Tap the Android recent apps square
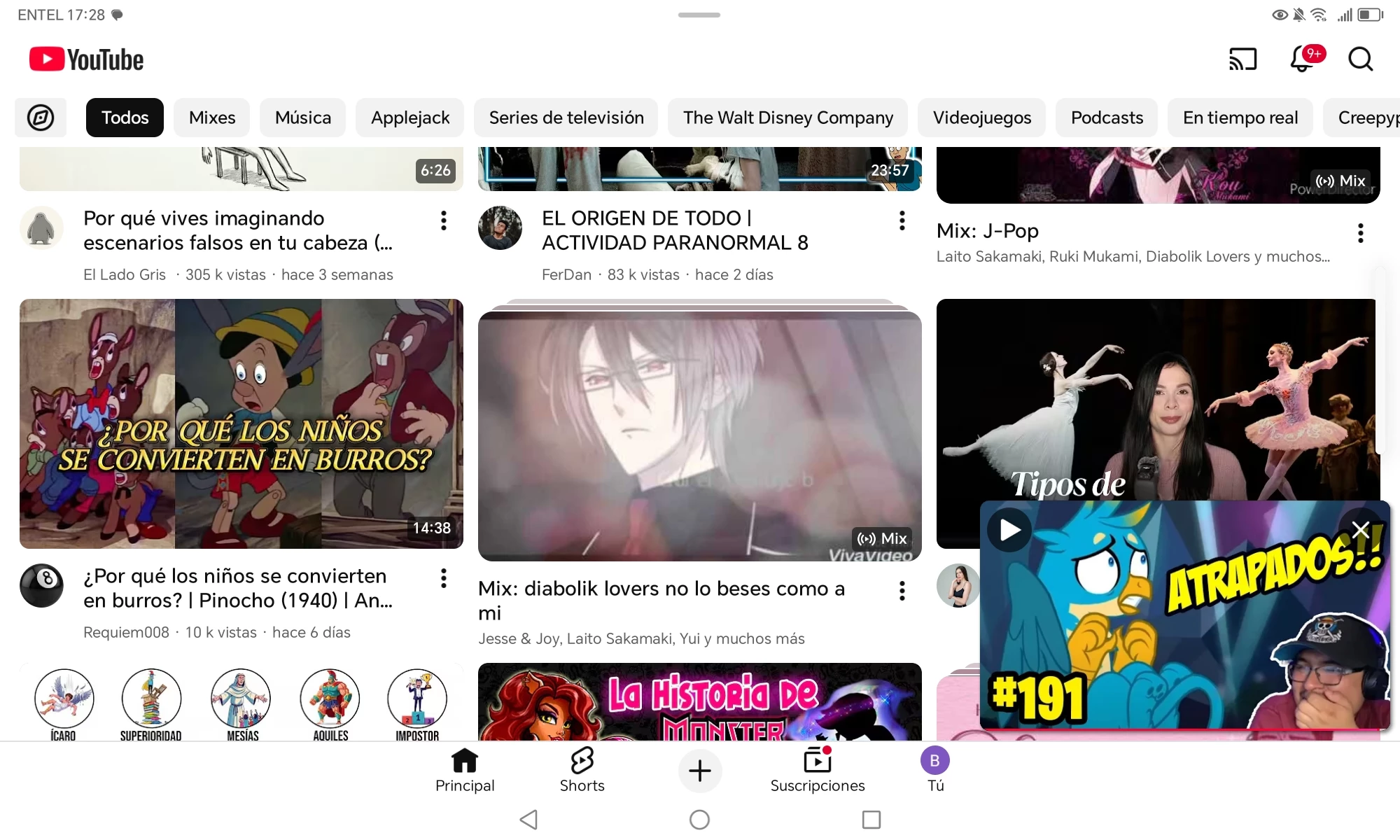The height and width of the screenshot is (840, 1400). point(871,820)
